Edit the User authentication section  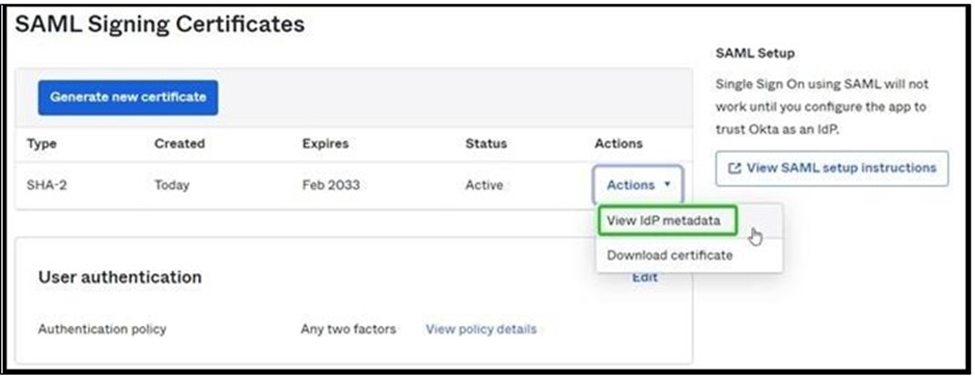[645, 277]
